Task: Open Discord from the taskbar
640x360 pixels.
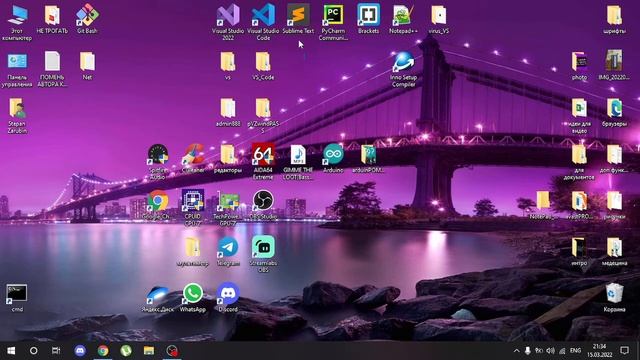Action: 80,351
